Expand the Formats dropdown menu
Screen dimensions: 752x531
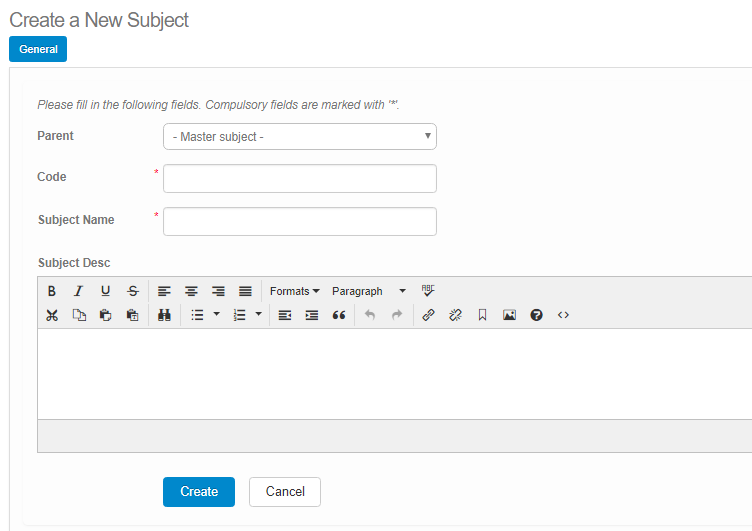(295, 291)
